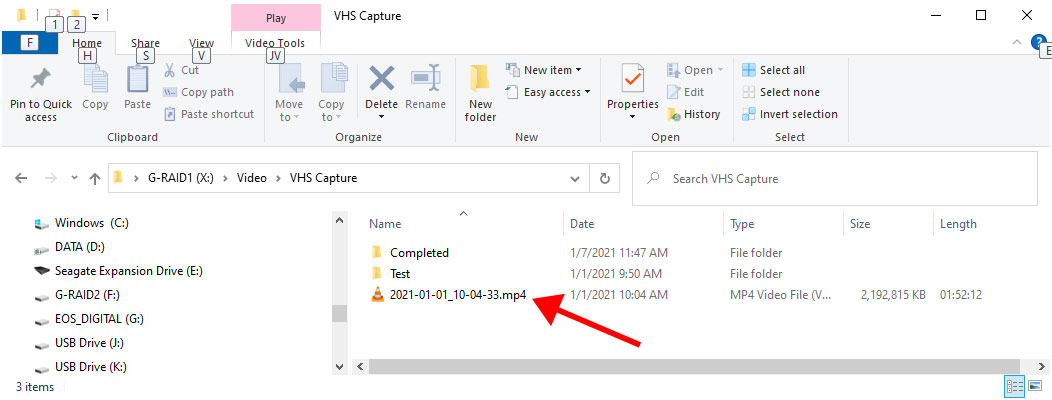Select the 2021-01-01_10-04-33.mp4 video file
Image resolution: width=1052 pixels, height=400 pixels.
tap(457, 295)
